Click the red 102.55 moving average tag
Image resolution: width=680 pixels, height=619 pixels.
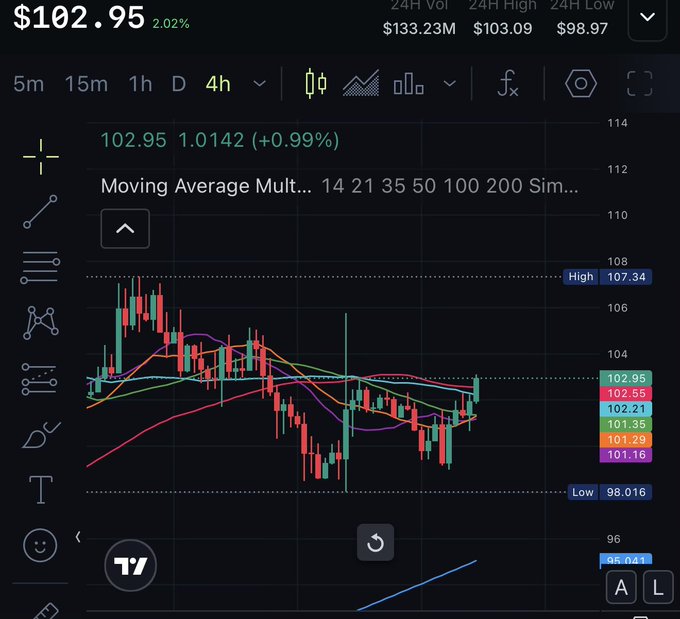click(x=626, y=393)
